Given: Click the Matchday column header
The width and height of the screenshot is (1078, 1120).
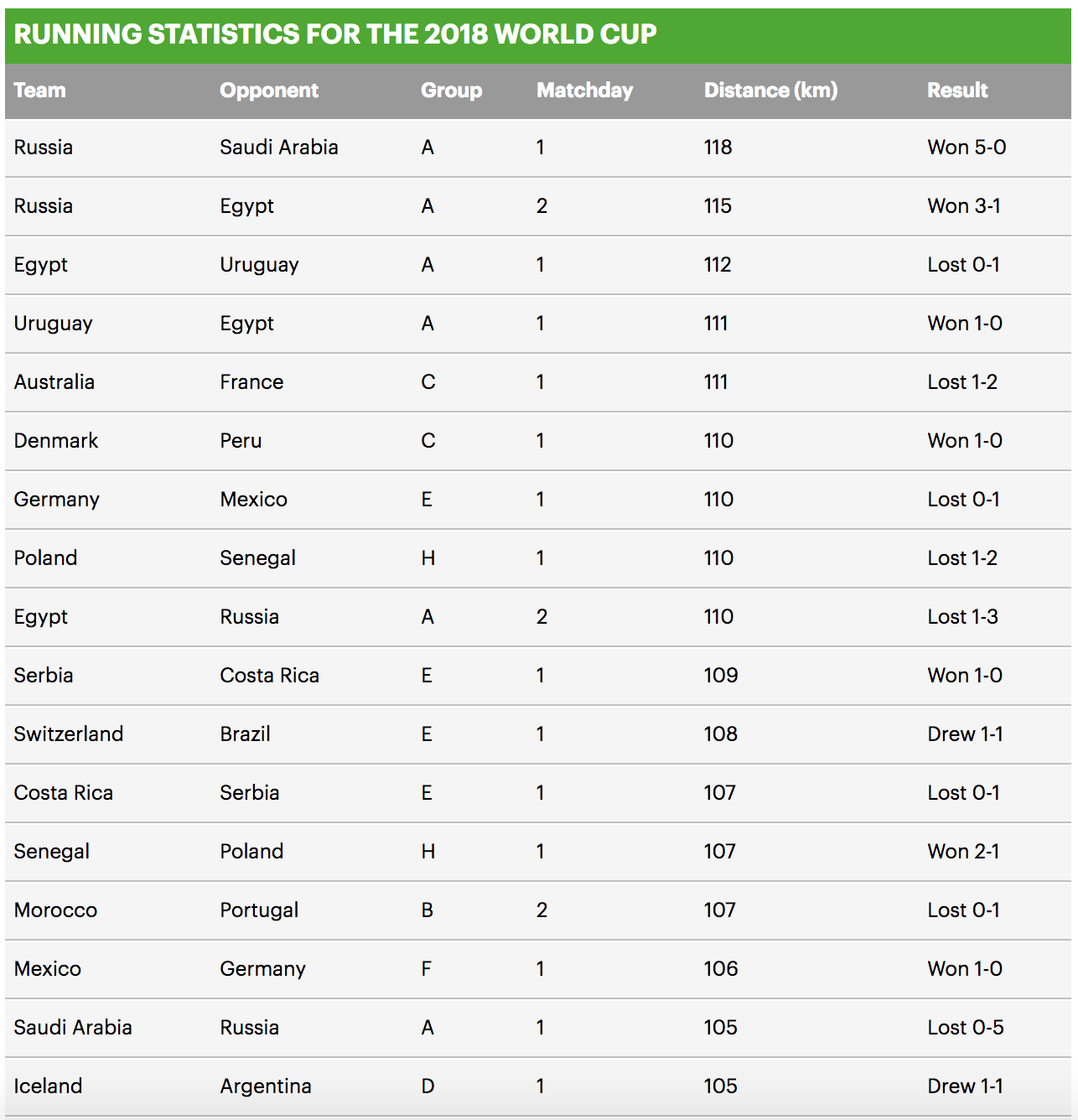Looking at the screenshot, I should (584, 91).
